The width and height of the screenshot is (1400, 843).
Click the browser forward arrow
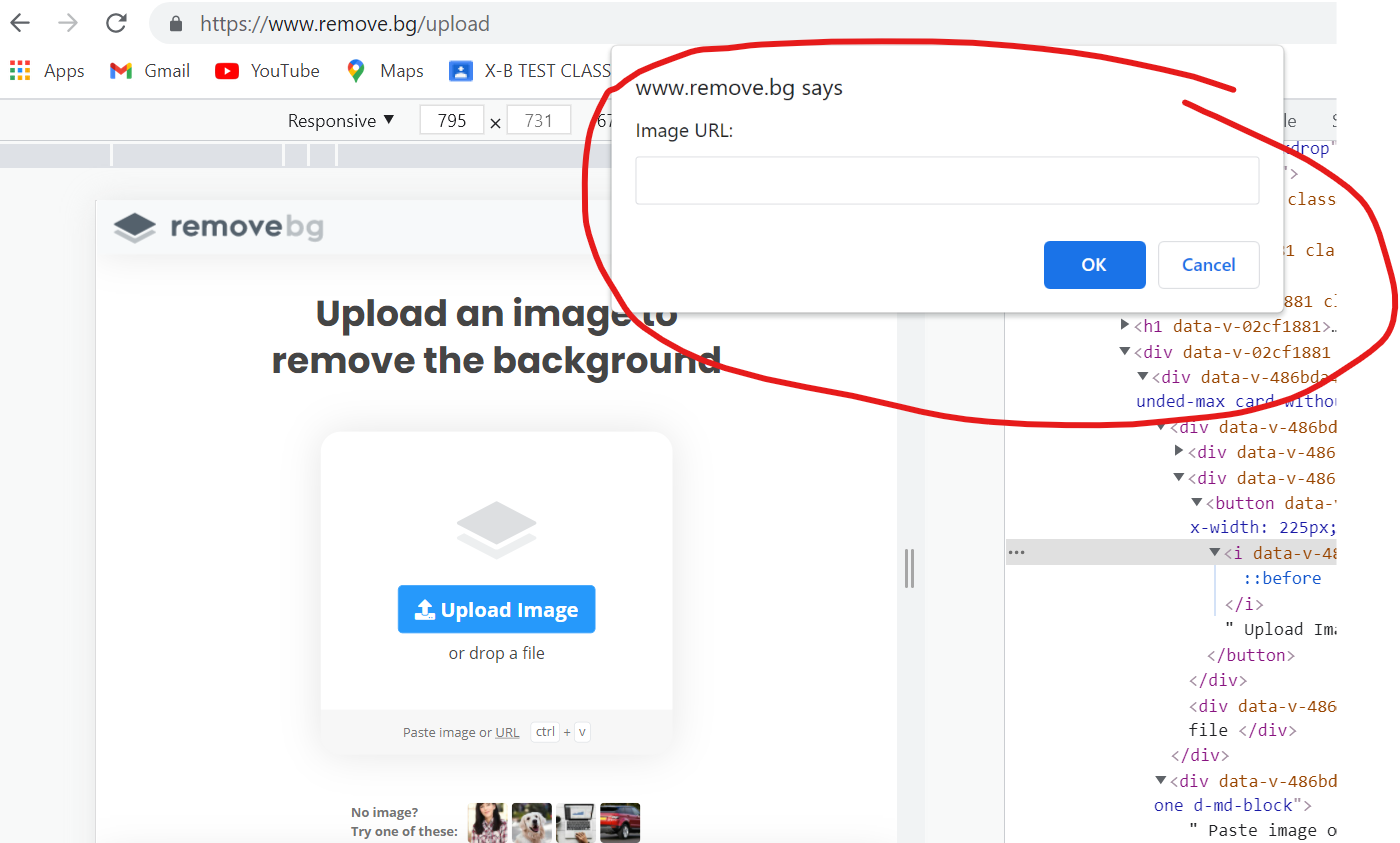[68, 23]
